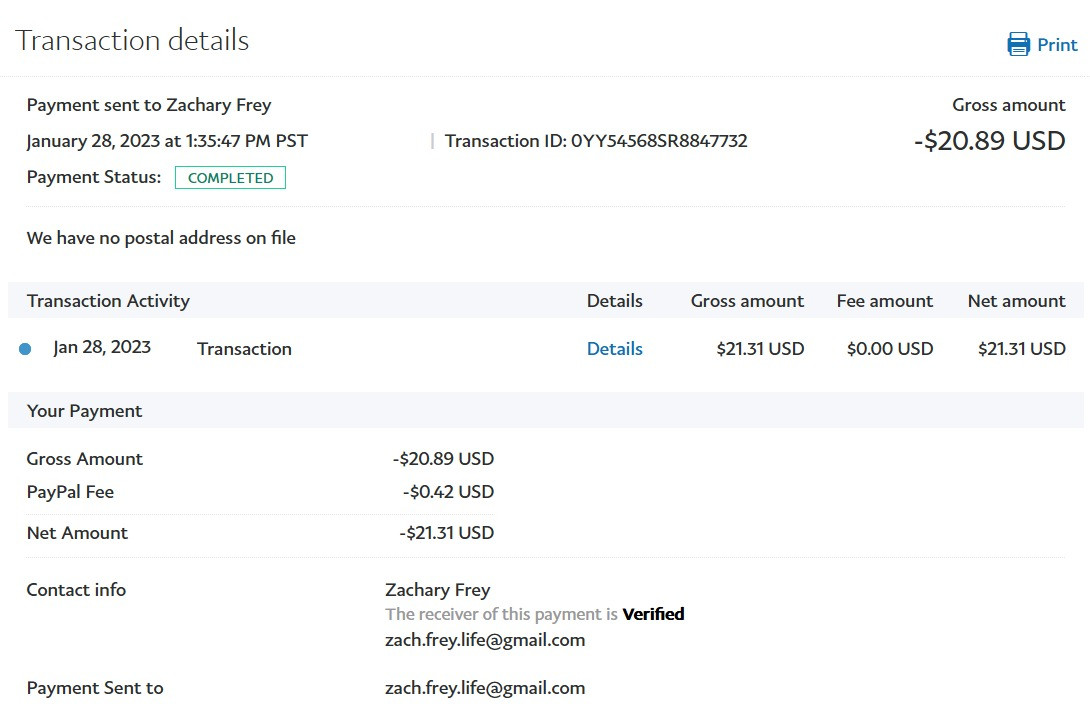Click the PayPal Fee value -$0.42 USD
This screenshot has height=715, width=1090.
pyautogui.click(x=448, y=492)
